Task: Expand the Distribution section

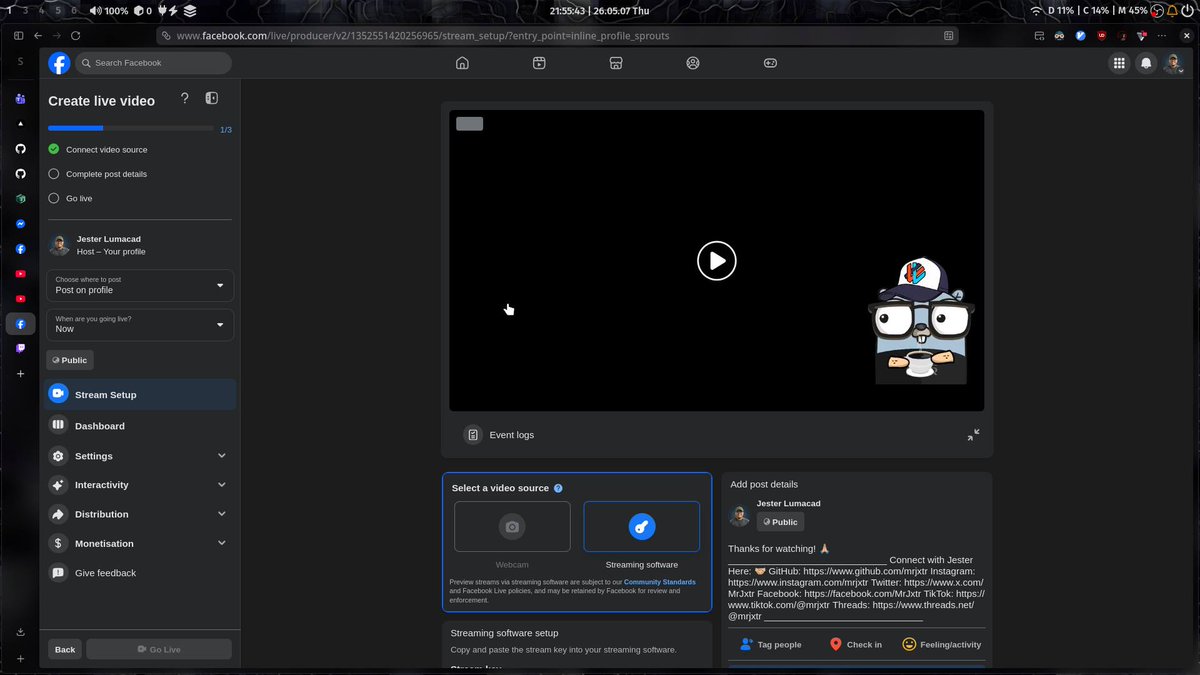Action: (x=140, y=514)
